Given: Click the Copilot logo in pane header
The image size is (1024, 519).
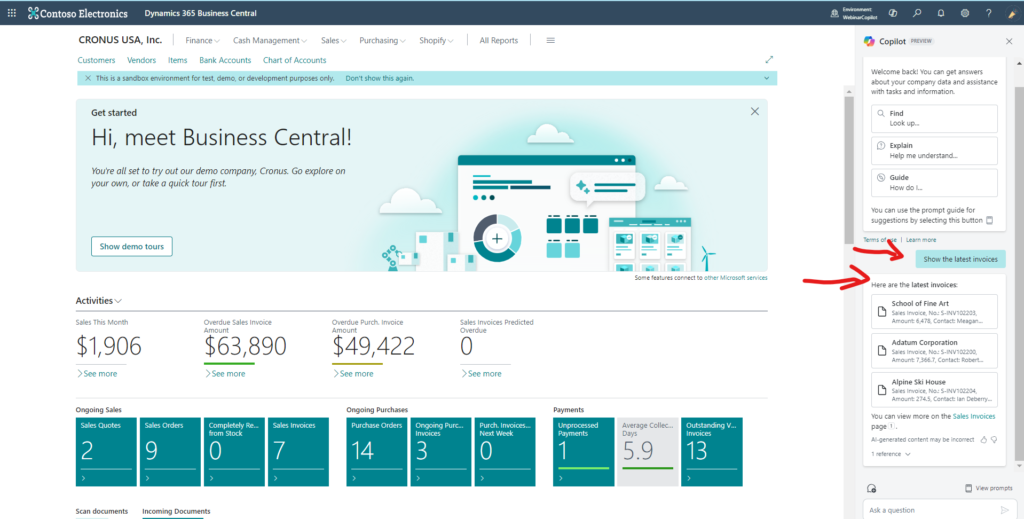Looking at the screenshot, I should [x=869, y=41].
